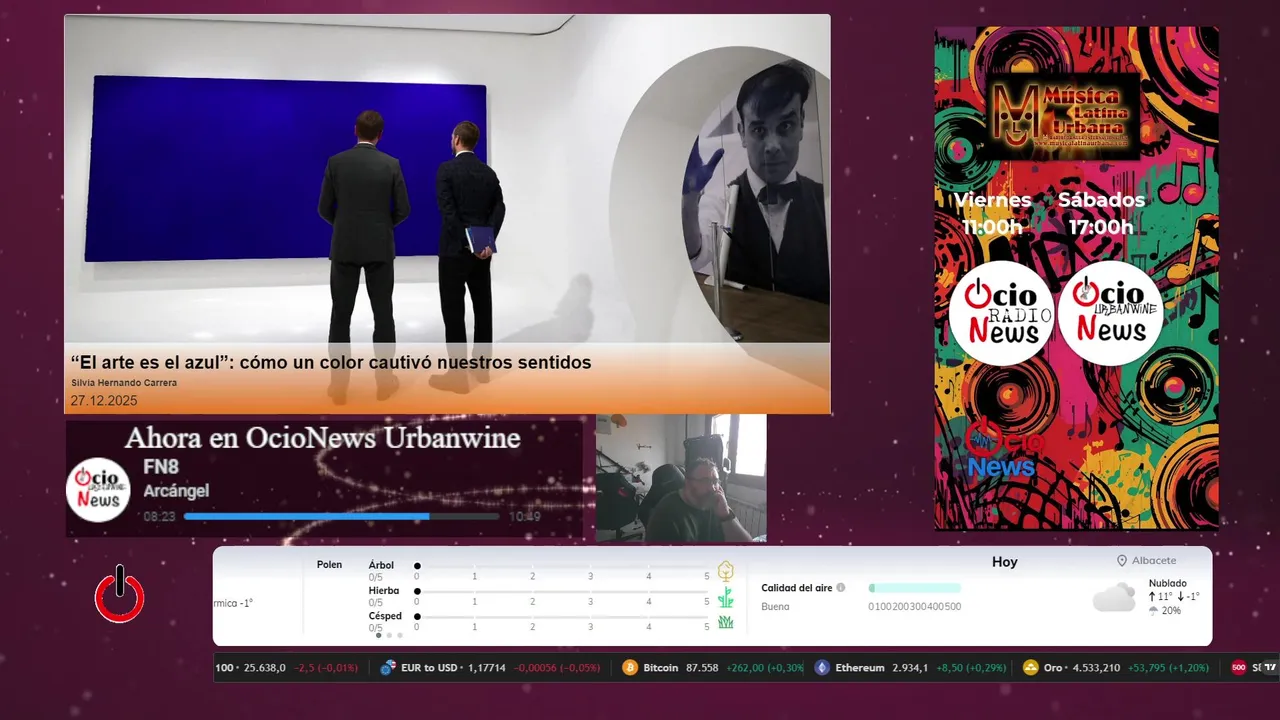This screenshot has width=1280, height=720.
Task: Click the grass pollen icon in the Hierba row
Action: pos(726,597)
